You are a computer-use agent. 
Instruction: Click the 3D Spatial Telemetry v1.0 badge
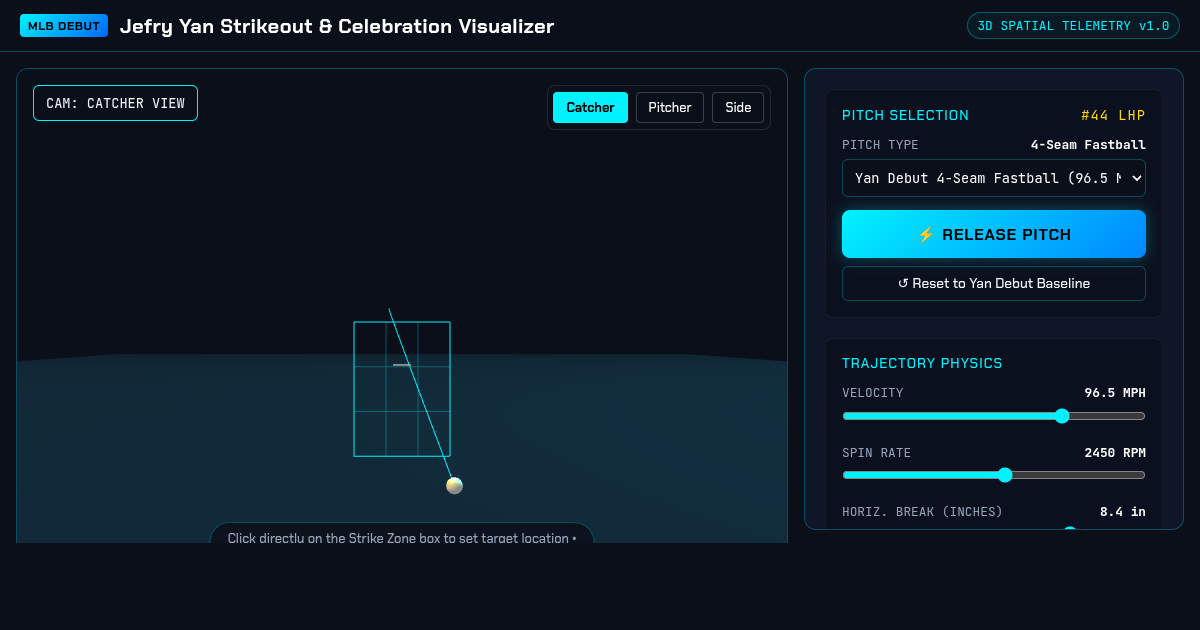tap(1073, 26)
